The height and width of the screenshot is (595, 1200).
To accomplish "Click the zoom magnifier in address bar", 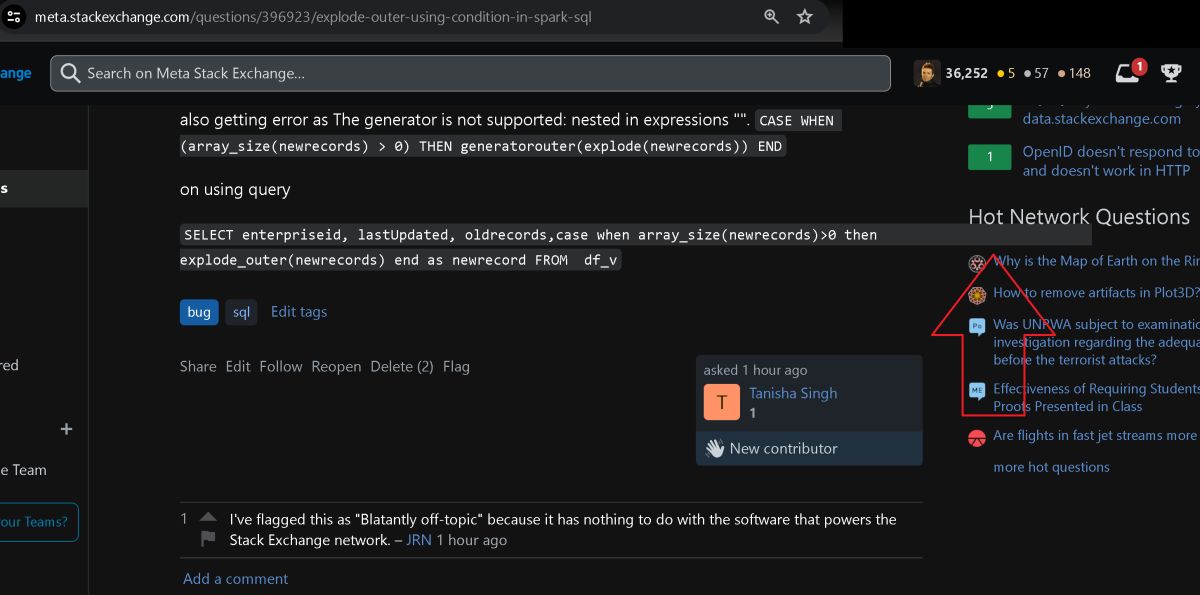I will pyautogui.click(x=771, y=17).
